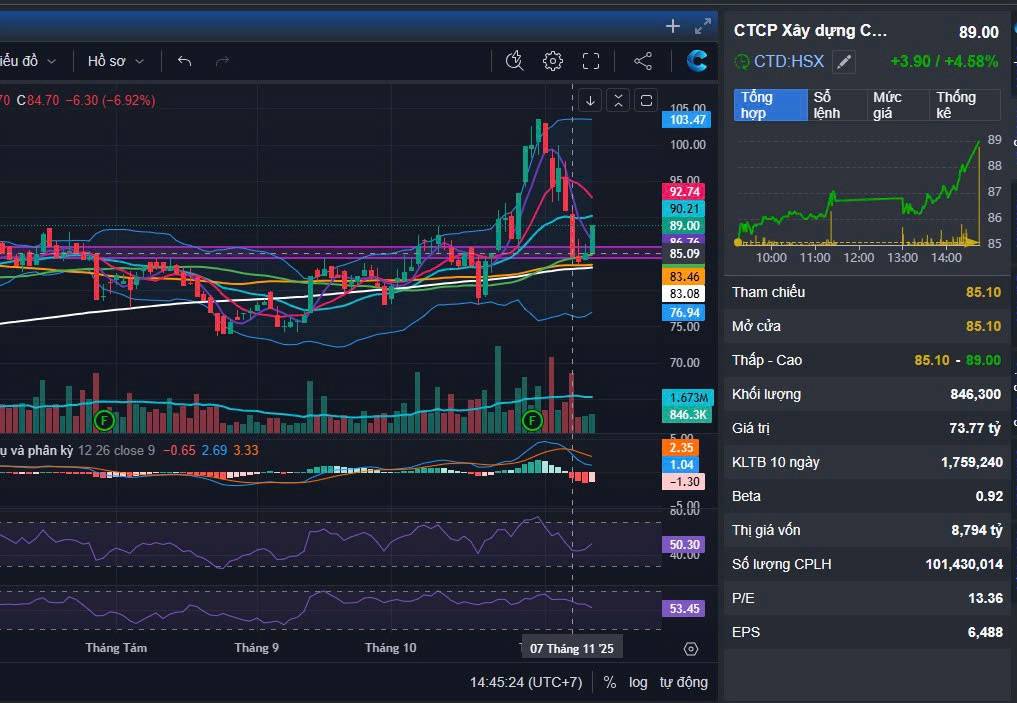Select the Mức giá tab
Viewport: 1017px width, 703px height.
click(x=898, y=105)
